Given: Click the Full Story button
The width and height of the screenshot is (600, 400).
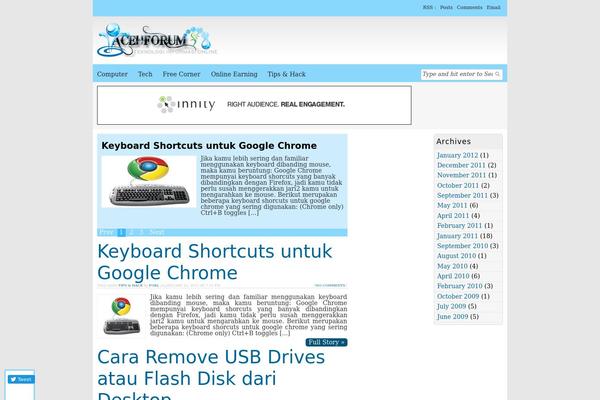Looking at the screenshot, I should pos(326,342).
